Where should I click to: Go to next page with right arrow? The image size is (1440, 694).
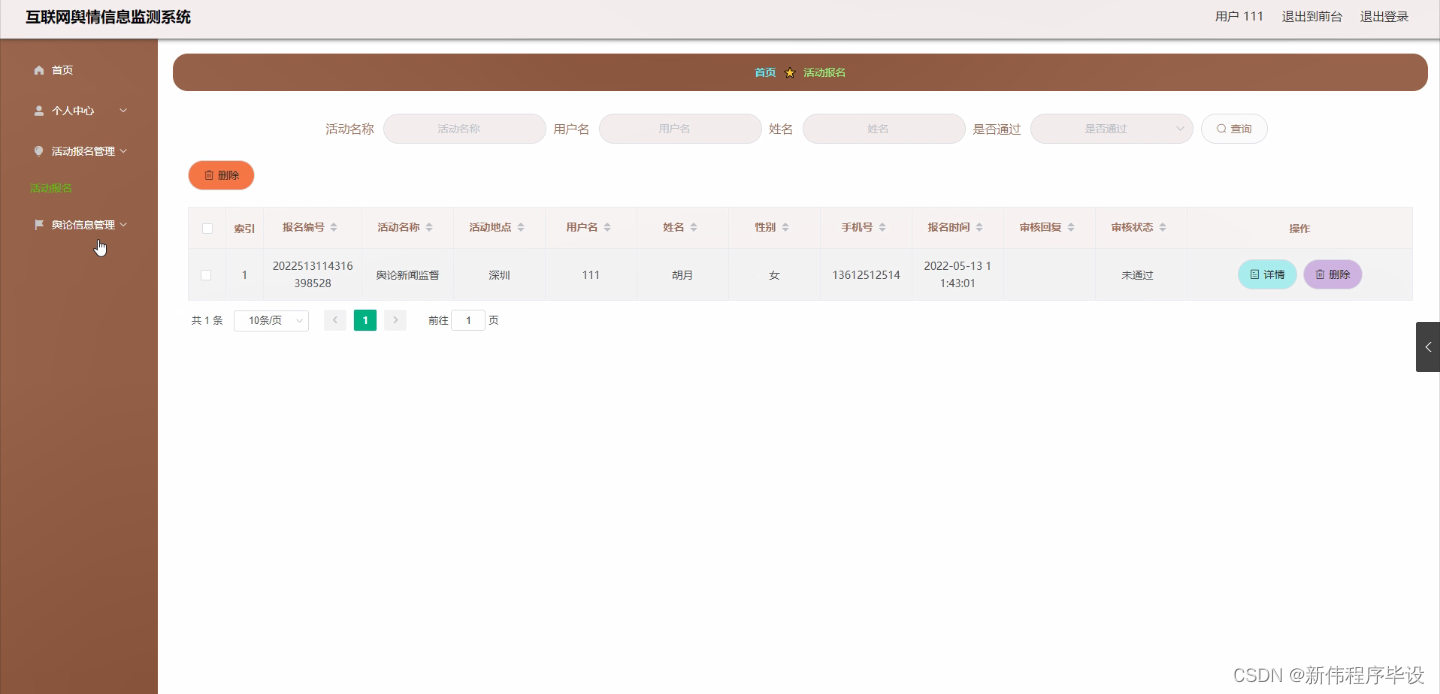(395, 320)
